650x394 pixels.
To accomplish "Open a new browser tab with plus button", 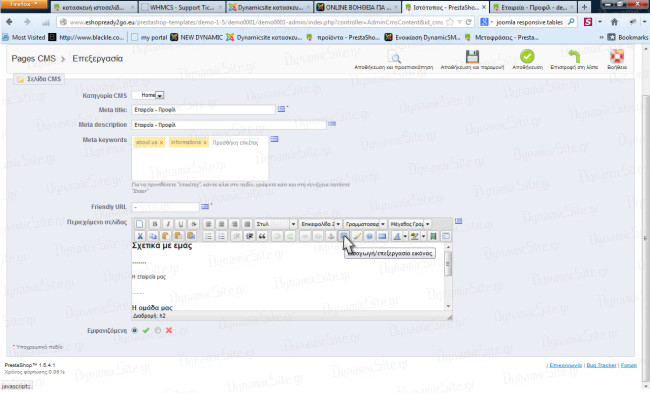I will [584, 7].
